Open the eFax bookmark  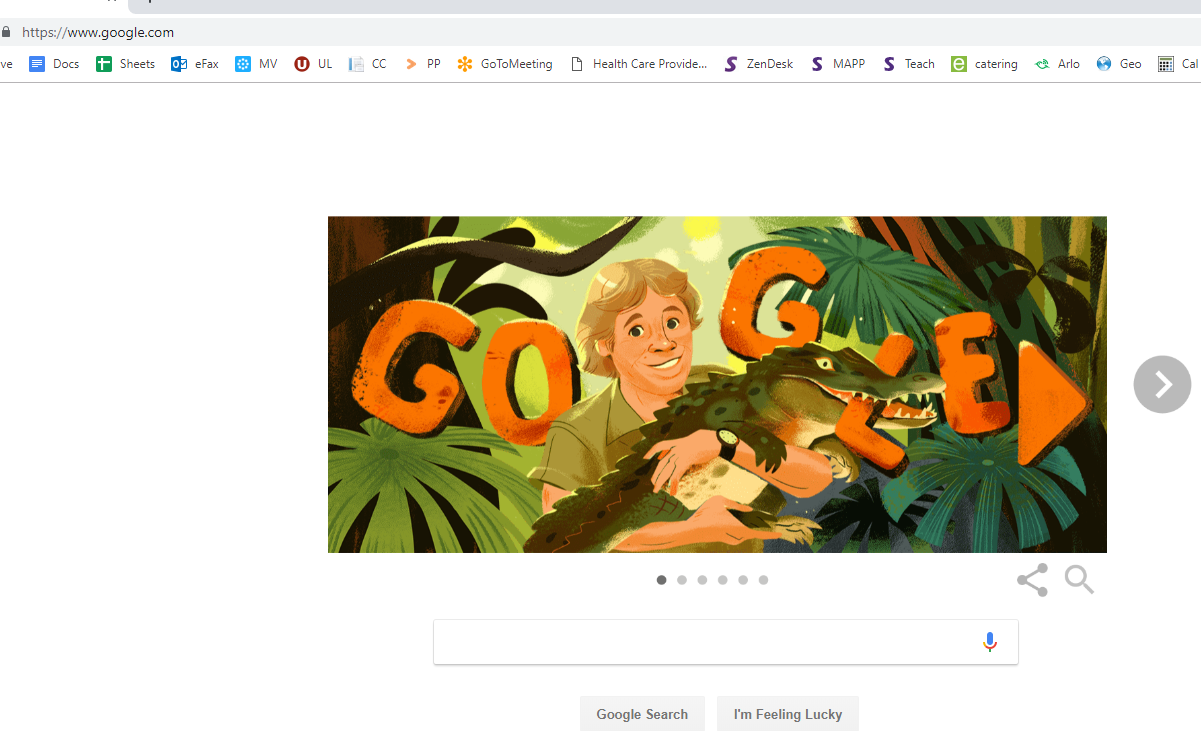click(195, 64)
